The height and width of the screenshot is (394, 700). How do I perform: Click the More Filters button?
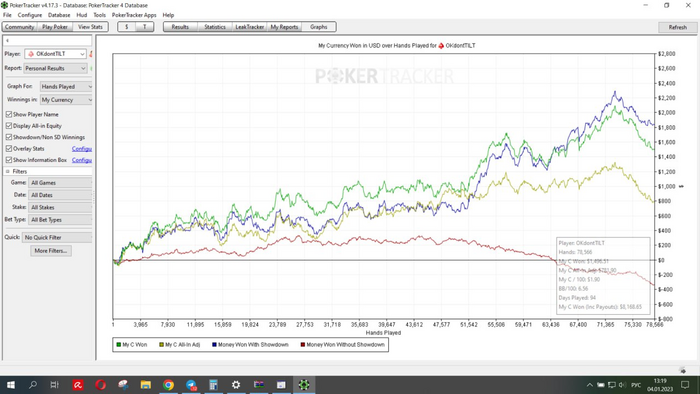pos(51,251)
